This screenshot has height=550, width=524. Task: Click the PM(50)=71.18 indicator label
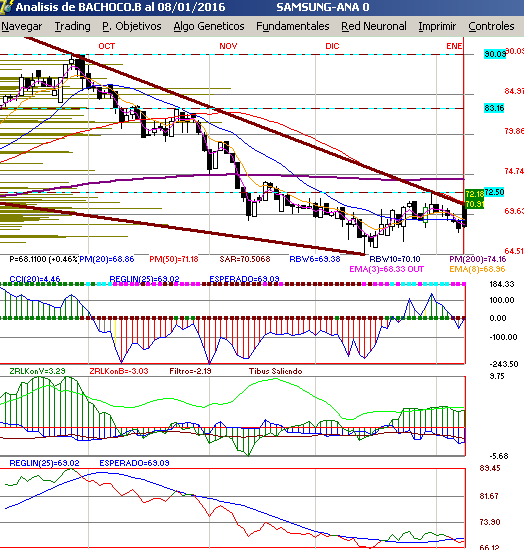[174, 259]
